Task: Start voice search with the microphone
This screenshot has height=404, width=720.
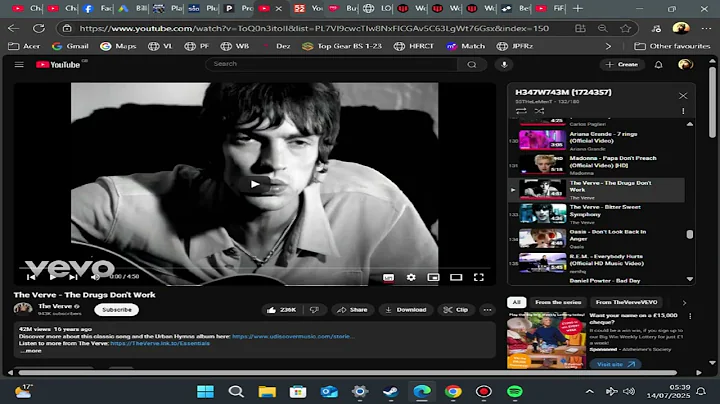Action: (504, 65)
